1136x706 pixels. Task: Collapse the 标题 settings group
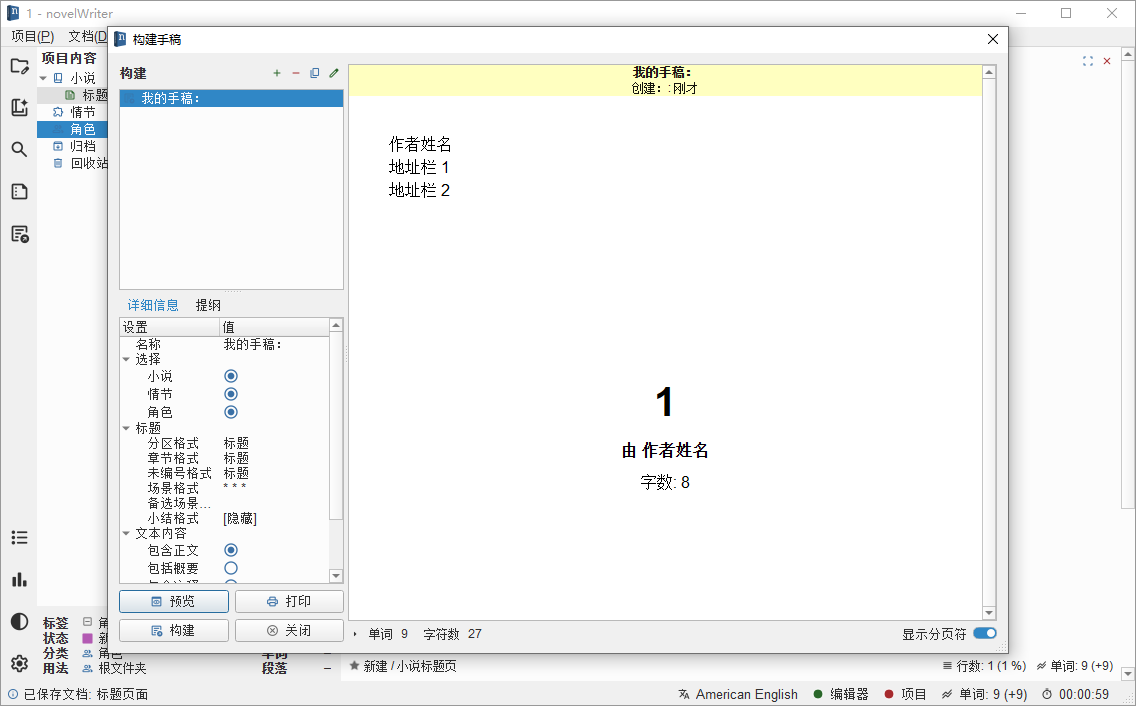(125, 427)
